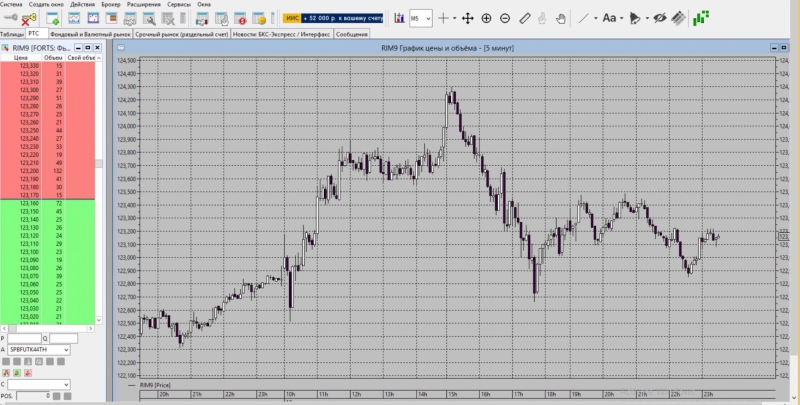Switch to the Таблицы tab
Viewport: 800px width, 405px height.
pos(12,34)
